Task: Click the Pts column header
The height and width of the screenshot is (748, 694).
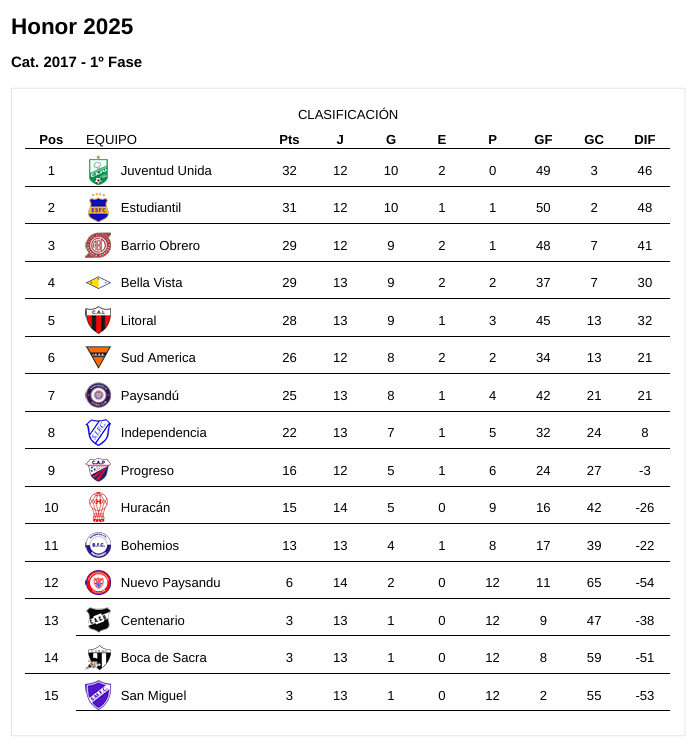Action: [289, 140]
